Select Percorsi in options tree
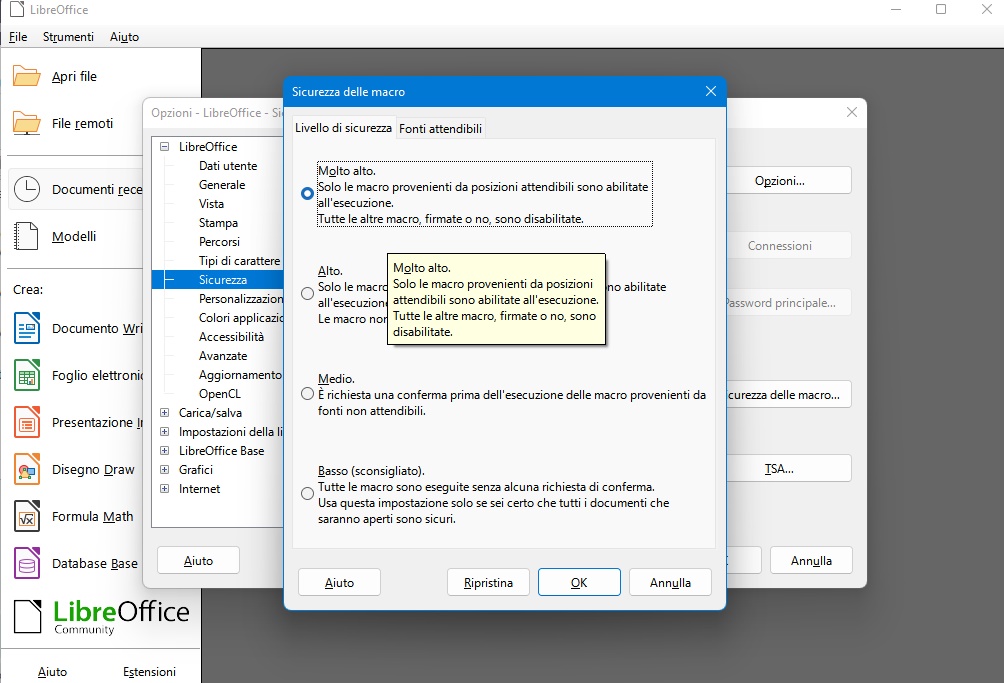 tap(219, 242)
